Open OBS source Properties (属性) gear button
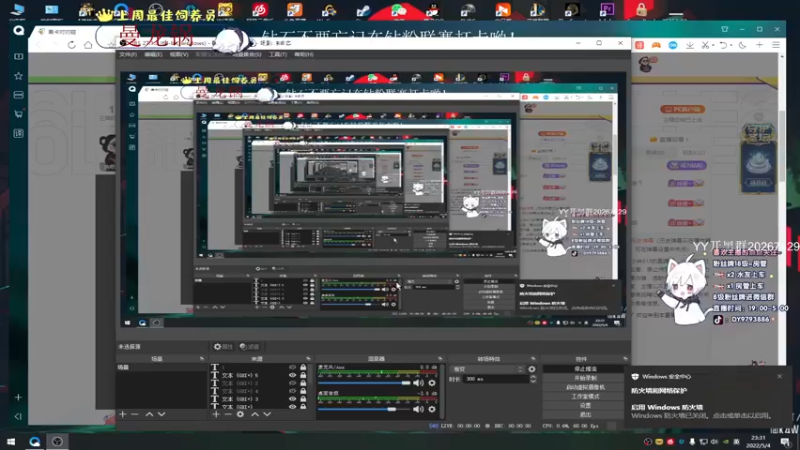The image size is (800, 450). click(x=223, y=346)
